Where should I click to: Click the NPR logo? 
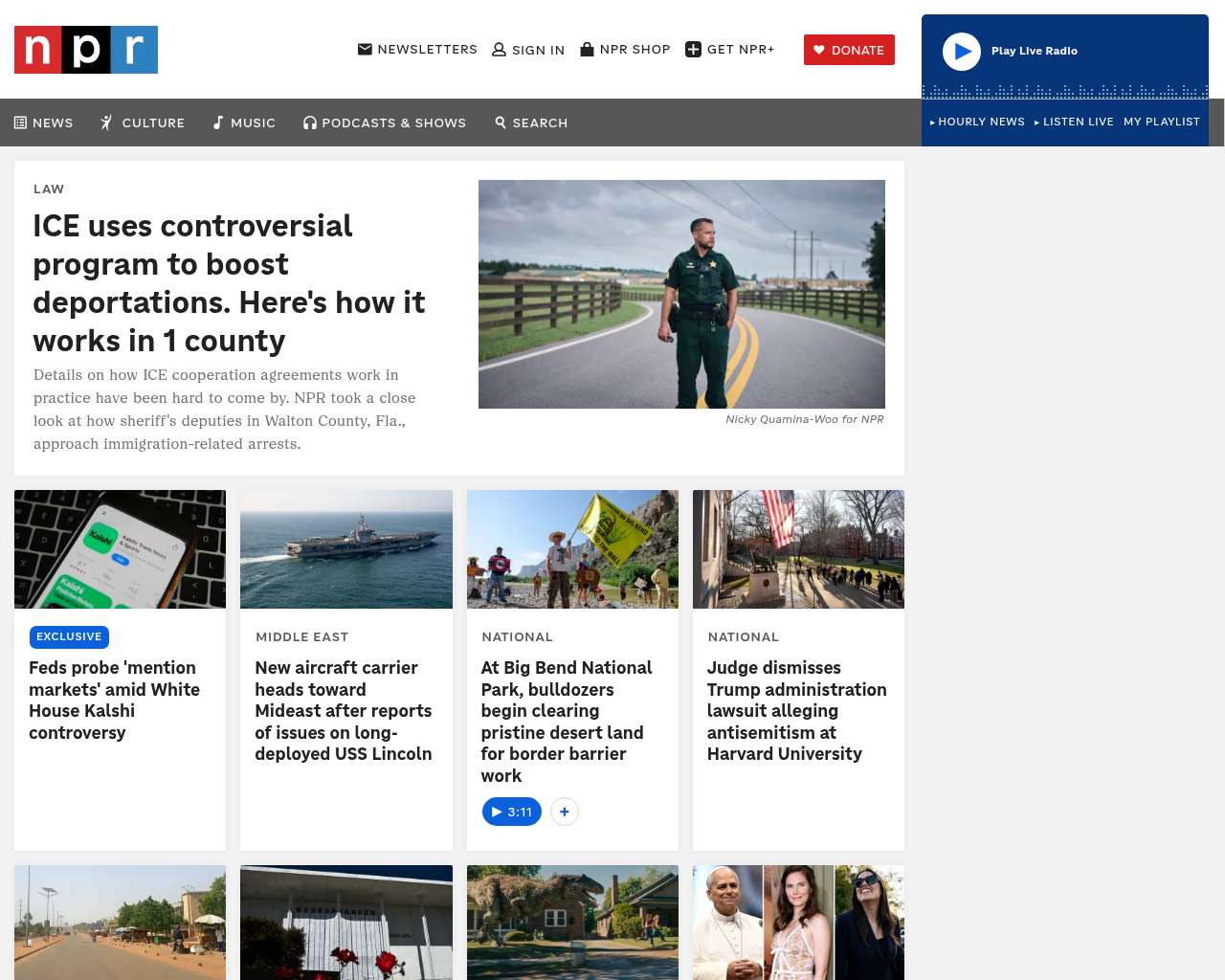click(x=86, y=50)
